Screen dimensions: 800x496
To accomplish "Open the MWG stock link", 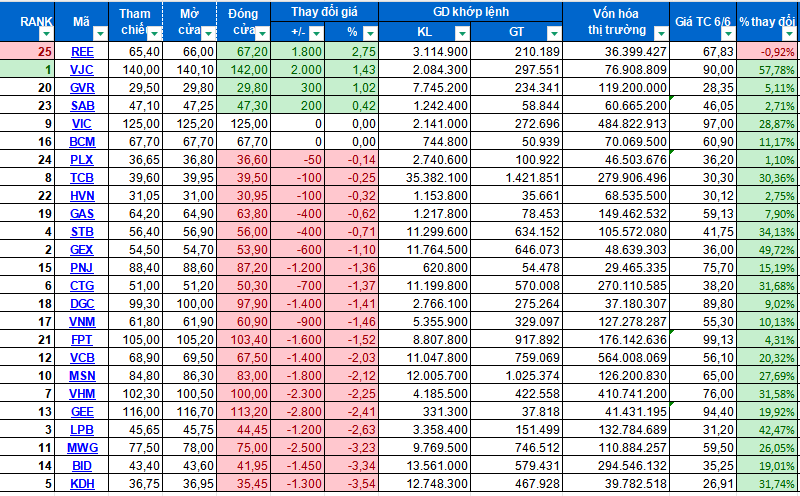I will point(82,448).
